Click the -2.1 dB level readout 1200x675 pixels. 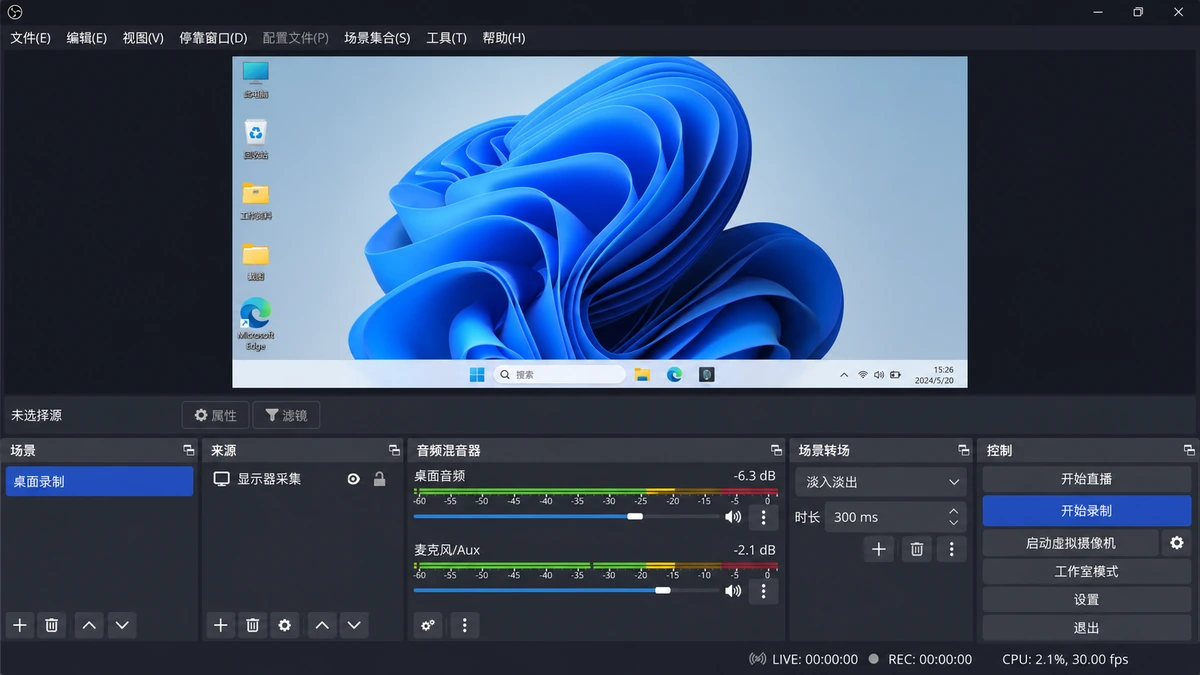[x=754, y=550]
